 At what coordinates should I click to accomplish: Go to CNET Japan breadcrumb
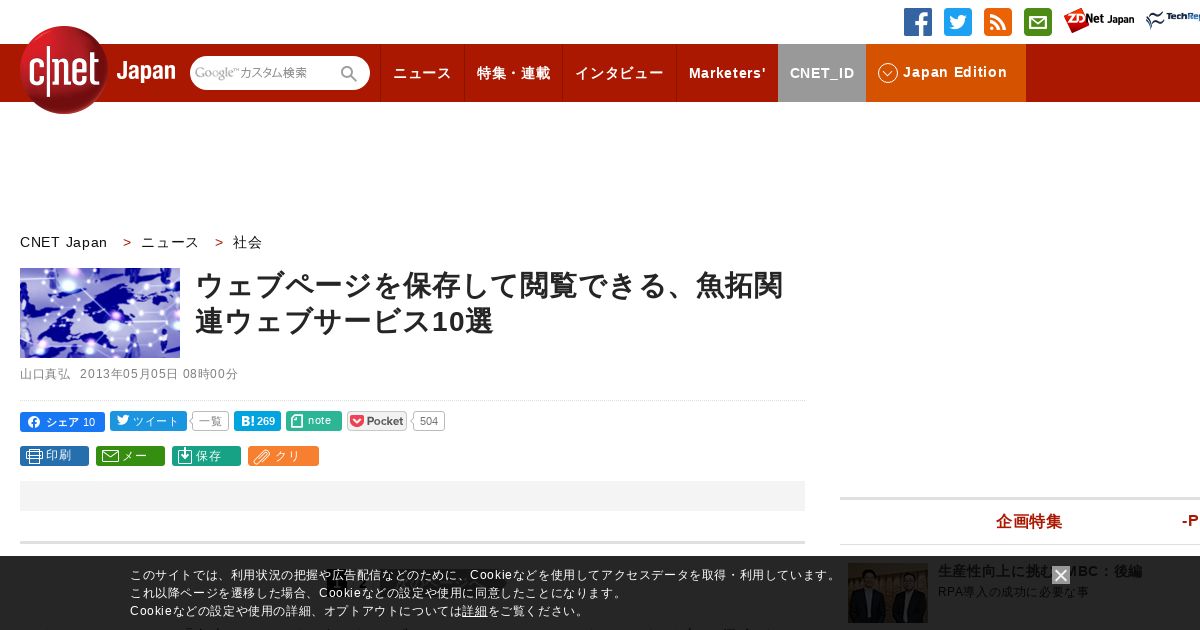[x=64, y=242]
